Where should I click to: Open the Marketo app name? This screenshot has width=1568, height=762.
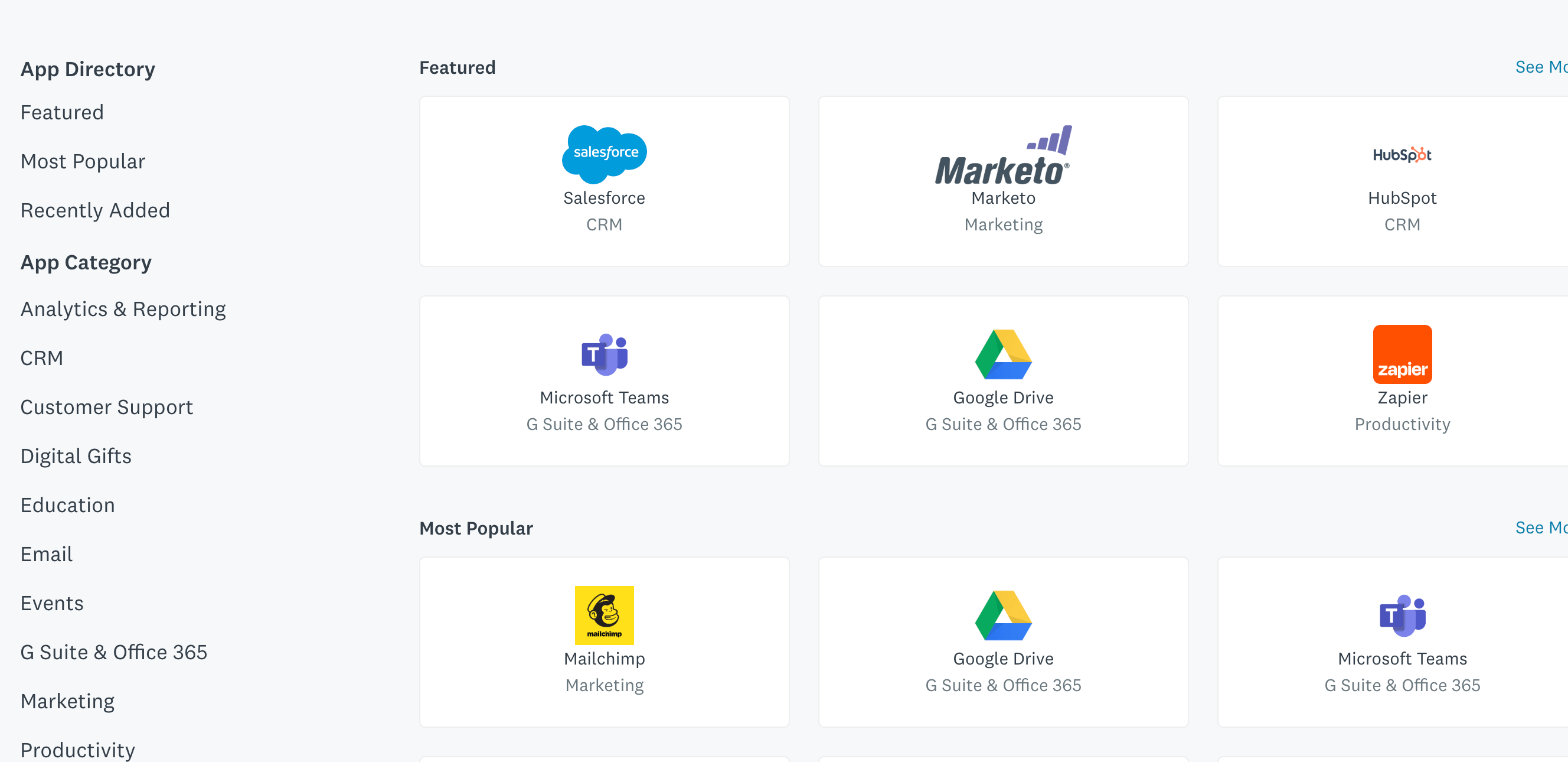(x=1003, y=198)
